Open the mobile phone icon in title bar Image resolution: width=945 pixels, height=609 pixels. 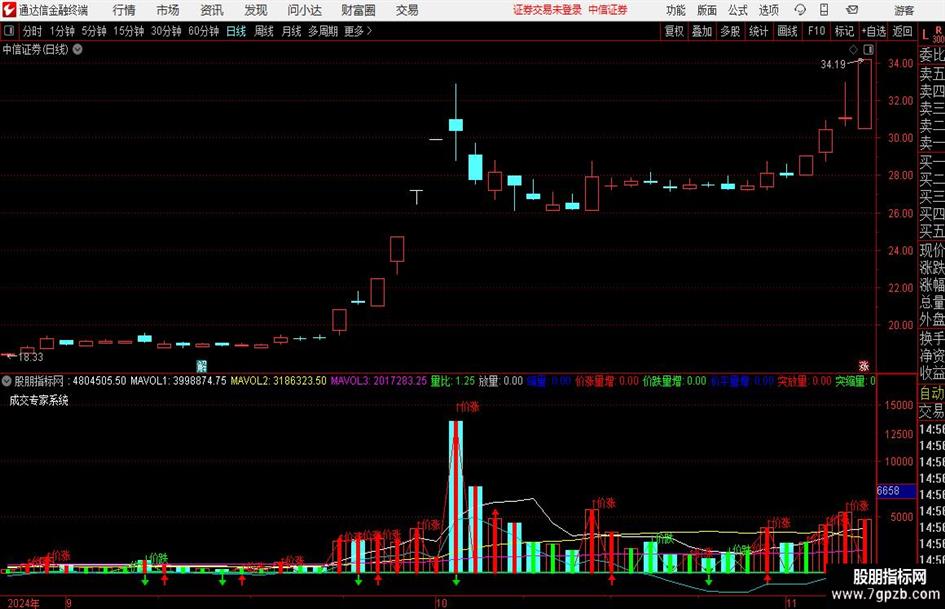click(824, 10)
